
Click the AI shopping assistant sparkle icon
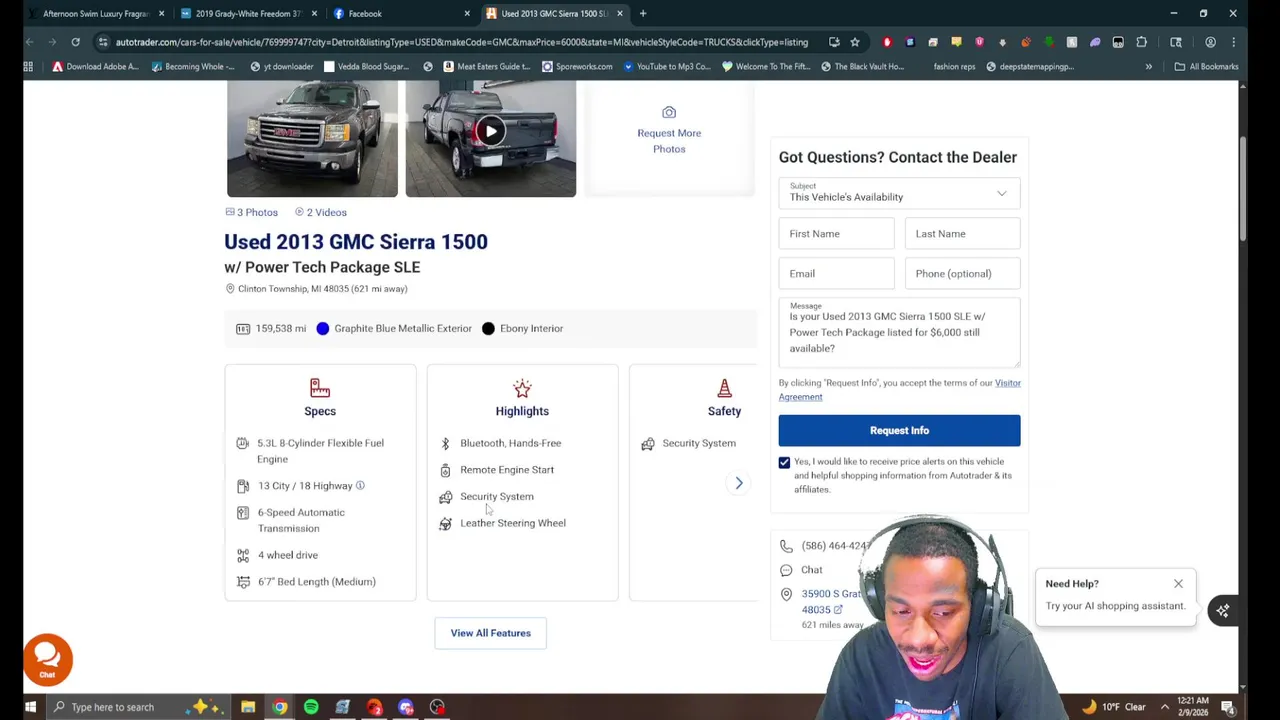(x=1222, y=610)
